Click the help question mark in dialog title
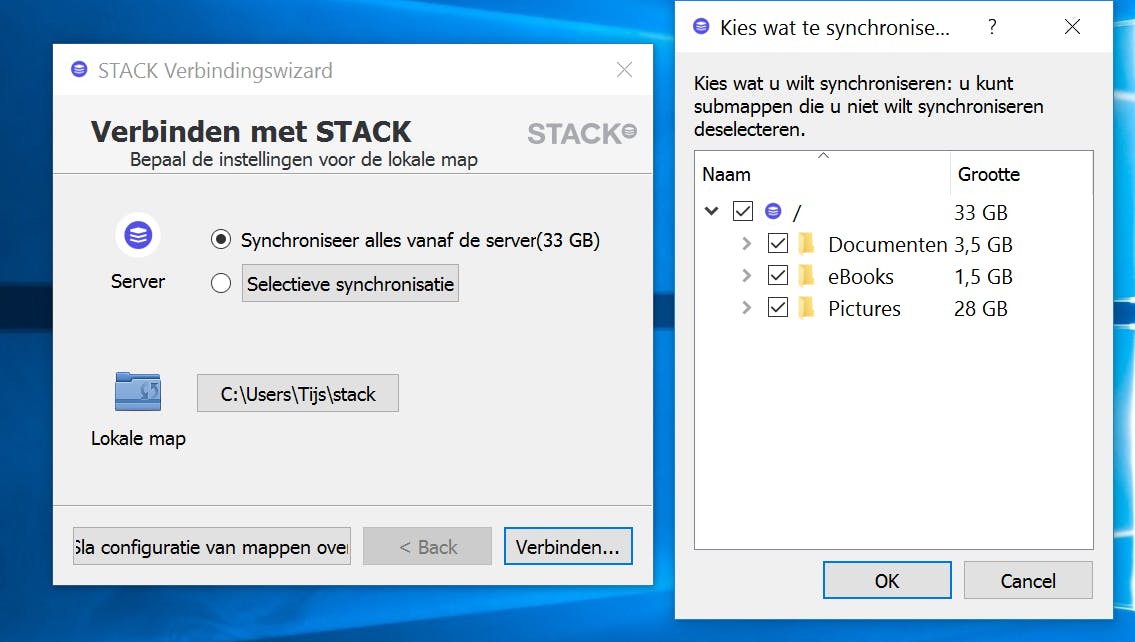The height and width of the screenshot is (642, 1135). [x=992, y=28]
